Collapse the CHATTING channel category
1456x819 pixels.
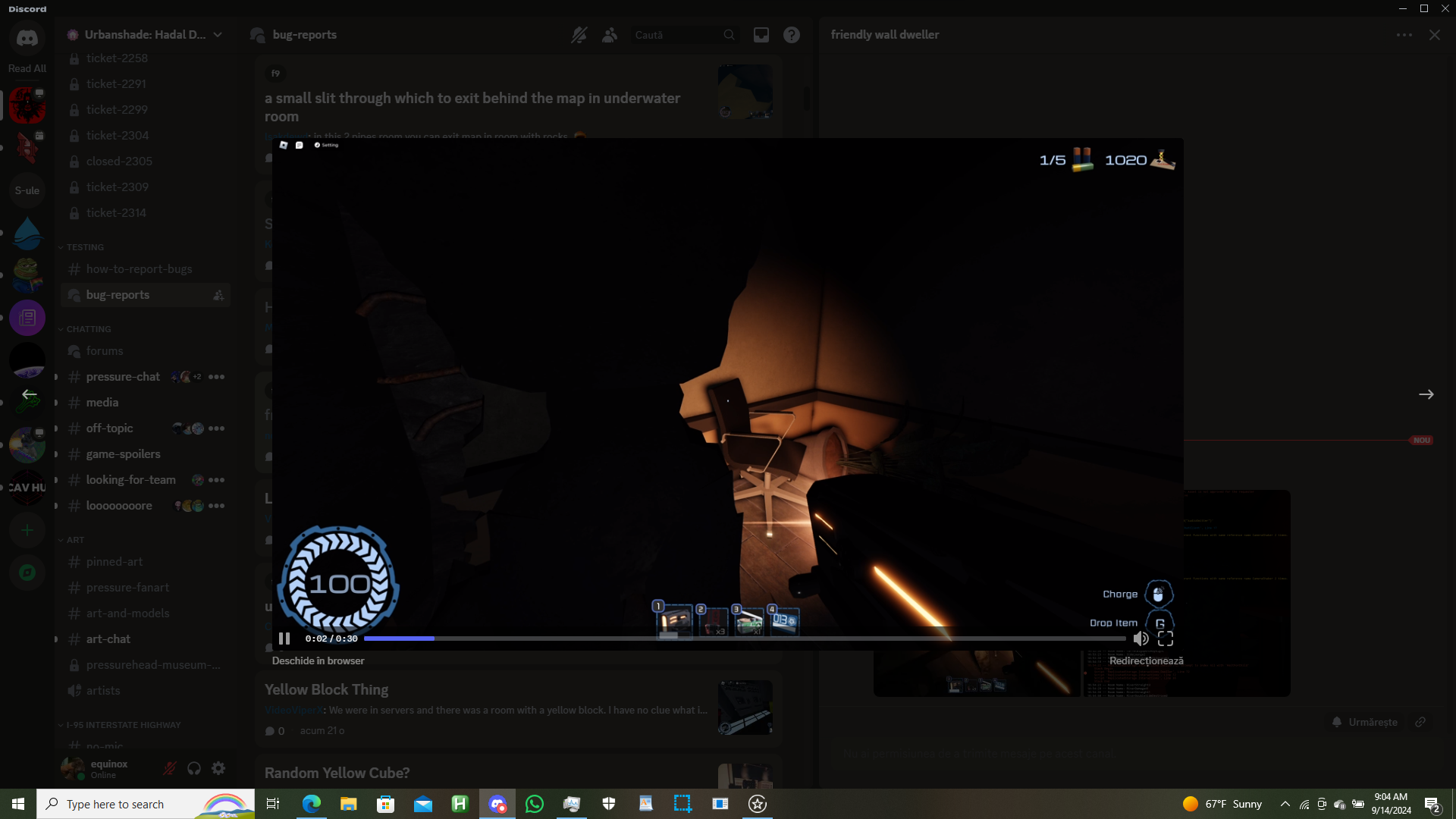click(x=88, y=329)
